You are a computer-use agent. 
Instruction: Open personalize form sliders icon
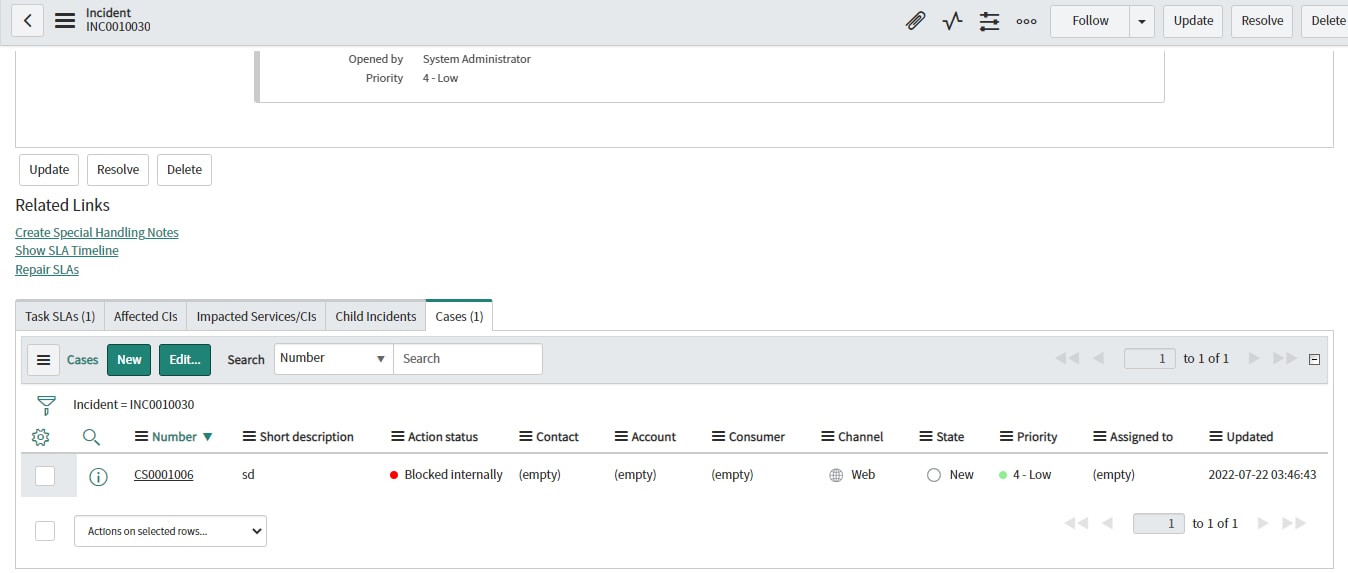pos(990,21)
